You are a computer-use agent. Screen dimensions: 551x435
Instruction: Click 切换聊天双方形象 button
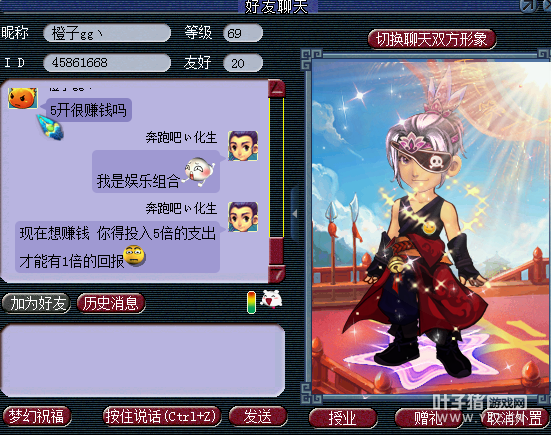[x=432, y=39]
